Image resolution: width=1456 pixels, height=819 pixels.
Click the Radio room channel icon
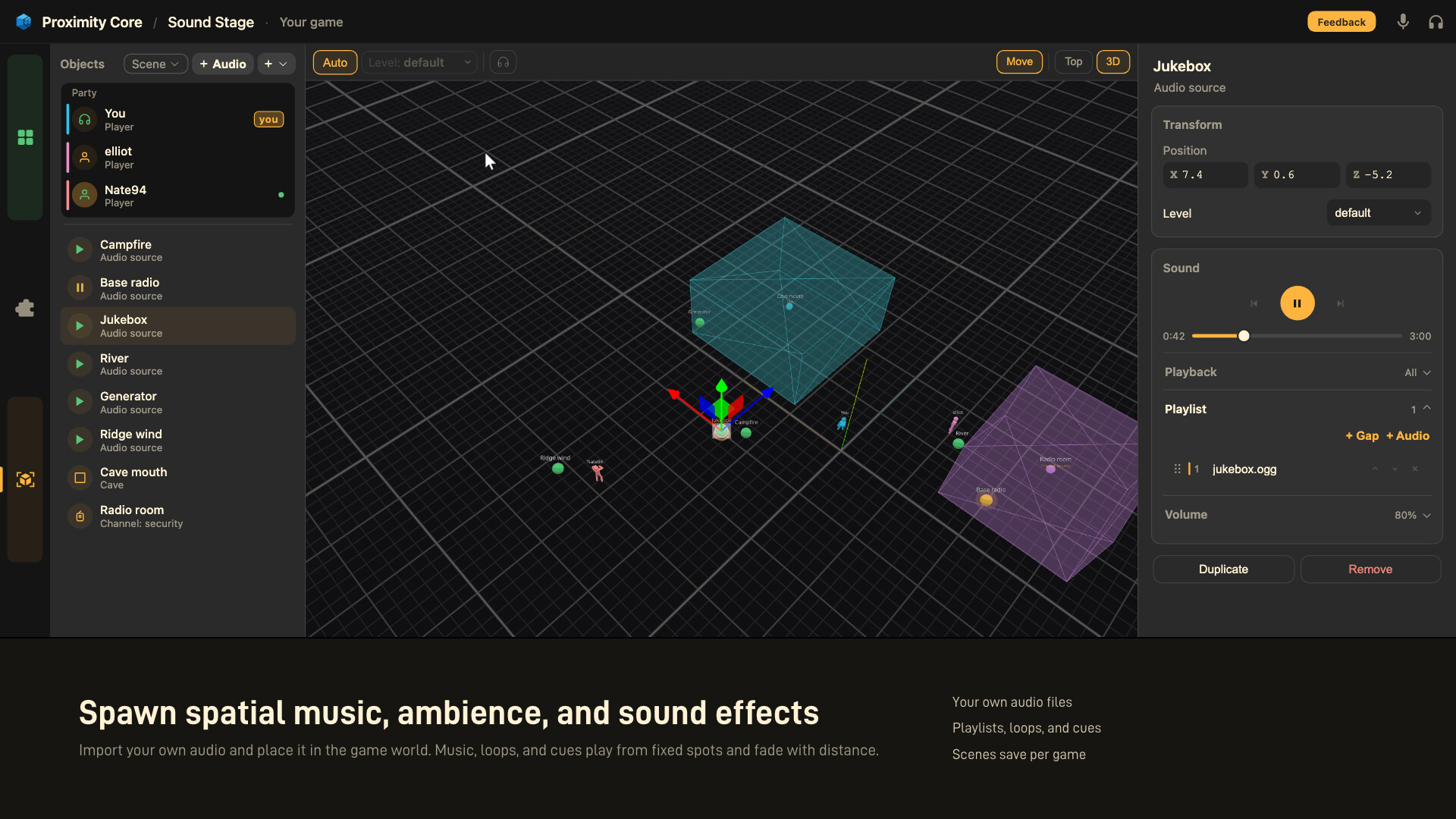(x=80, y=516)
